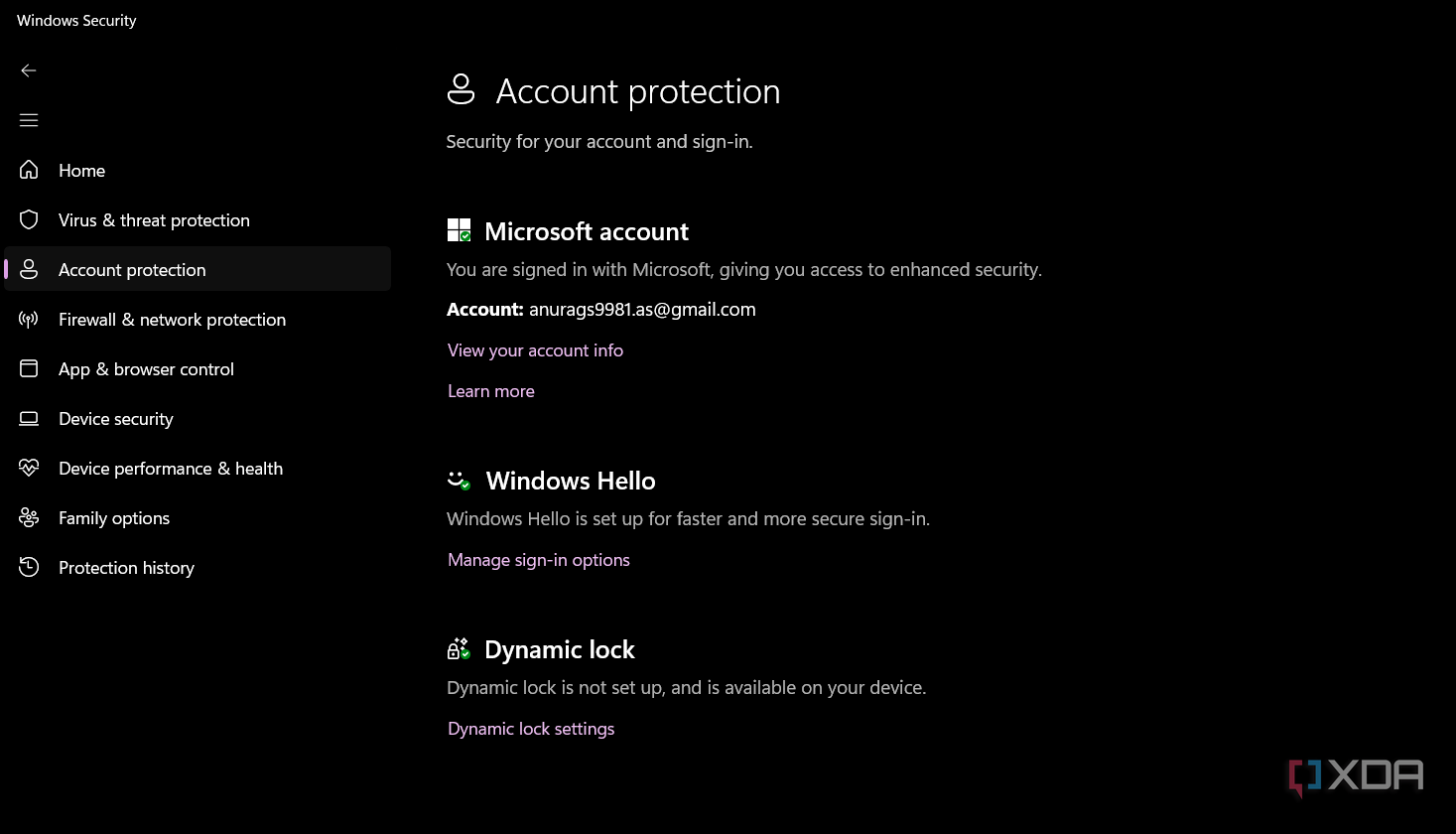Navigate to Device security
Viewport: 1456px width, 834px height.
(x=198, y=418)
